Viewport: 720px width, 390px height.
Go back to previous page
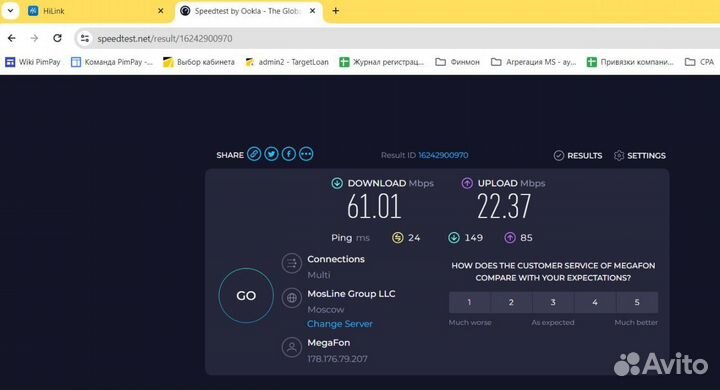11,39
